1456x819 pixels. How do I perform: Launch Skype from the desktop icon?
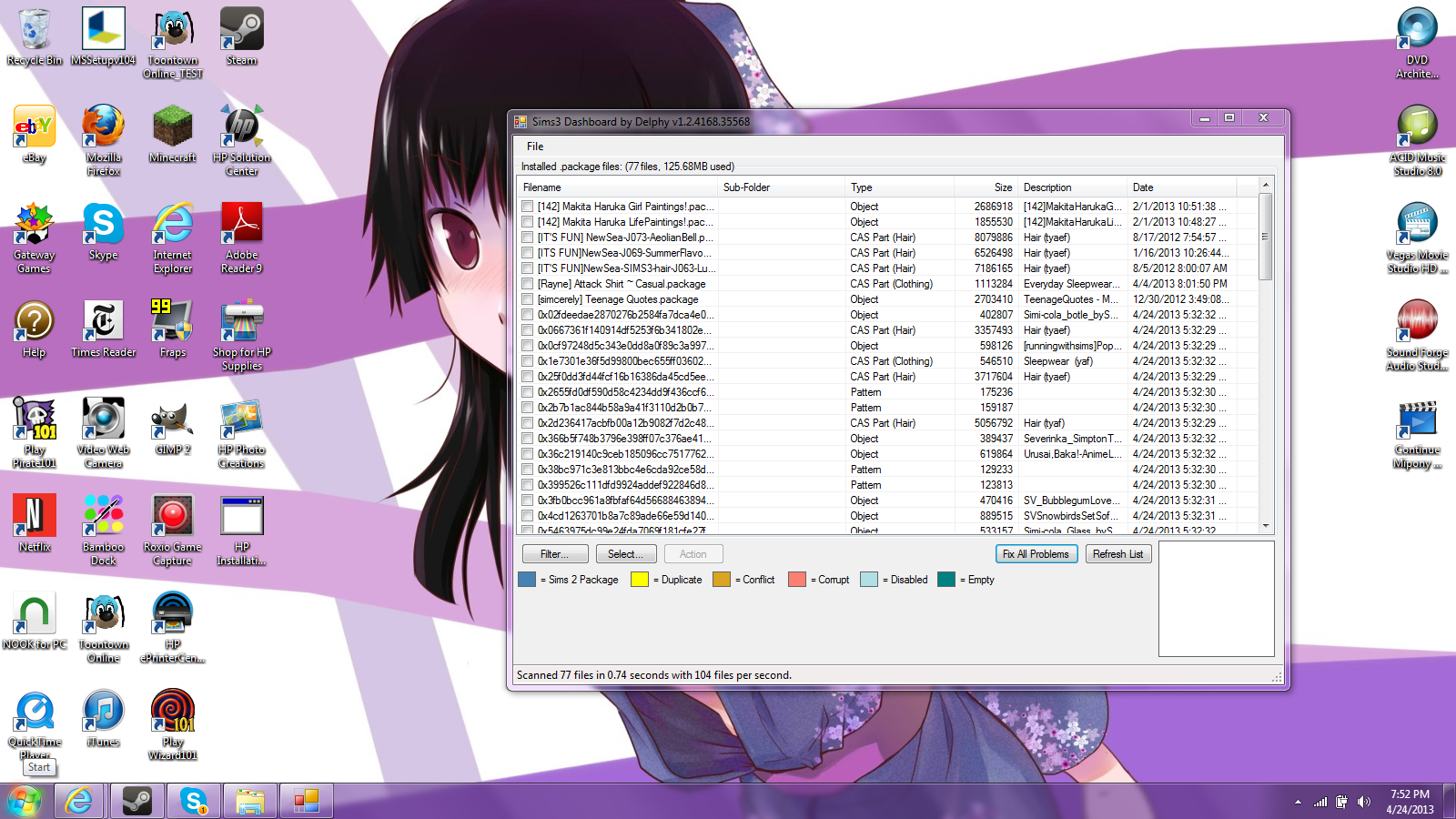click(x=104, y=231)
